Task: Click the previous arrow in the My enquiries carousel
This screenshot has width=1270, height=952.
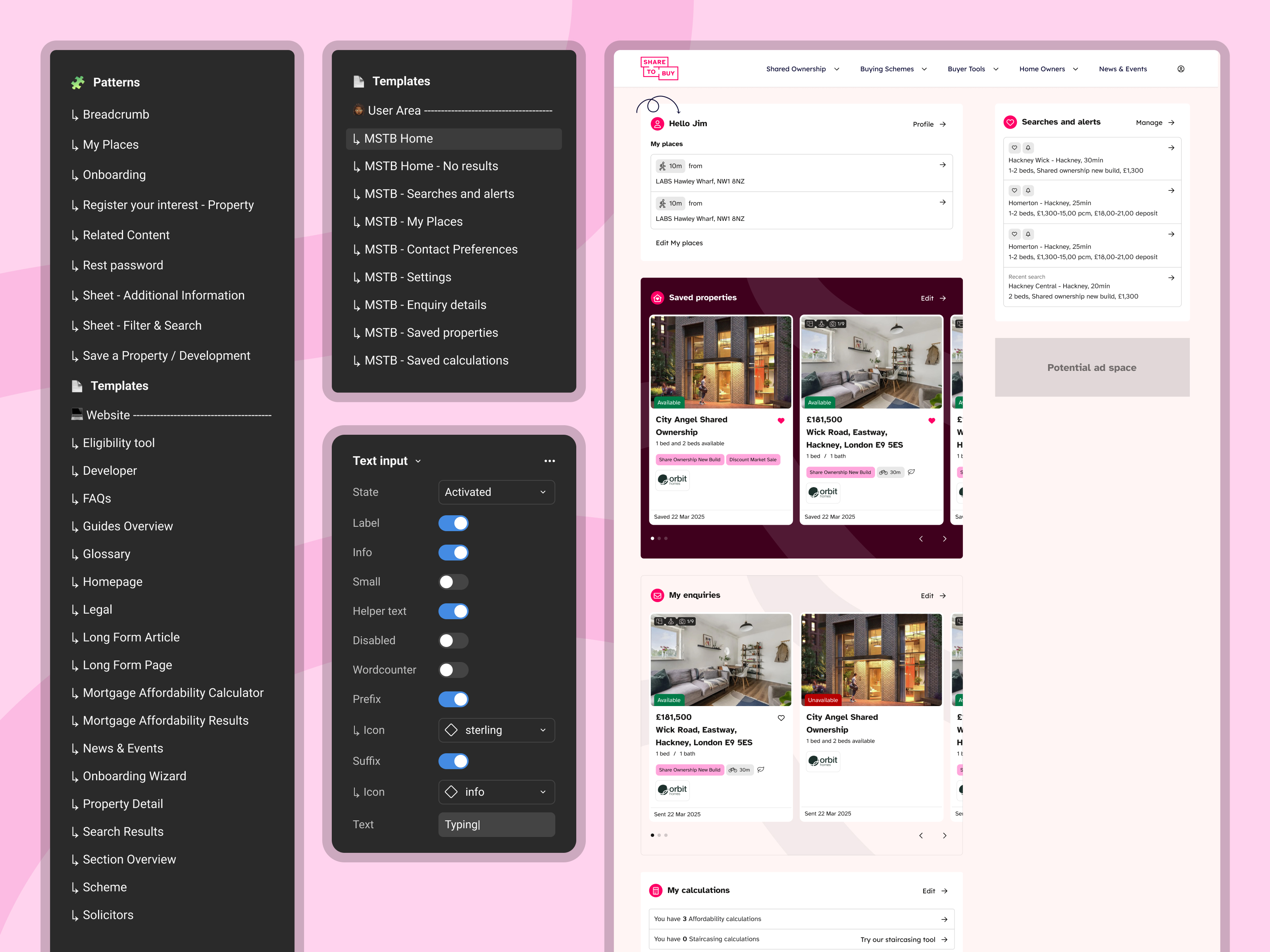Action: pos(921,835)
